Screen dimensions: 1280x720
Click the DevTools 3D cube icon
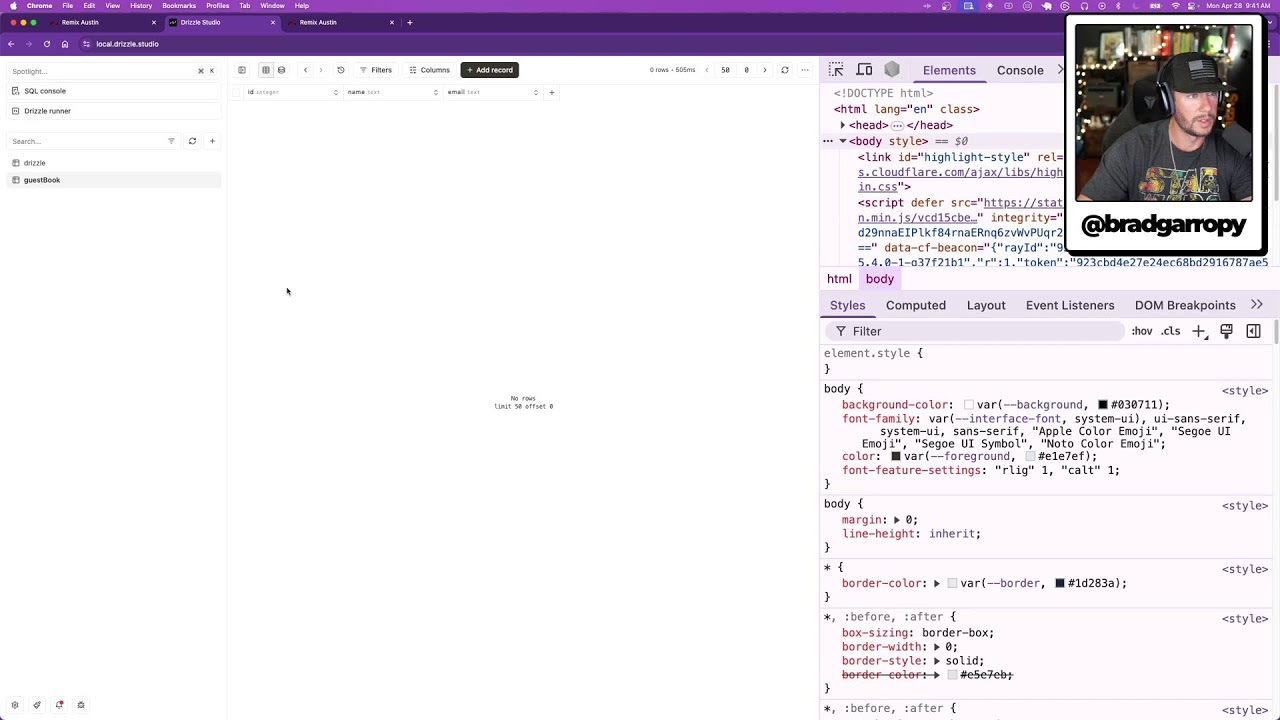pos(892,69)
